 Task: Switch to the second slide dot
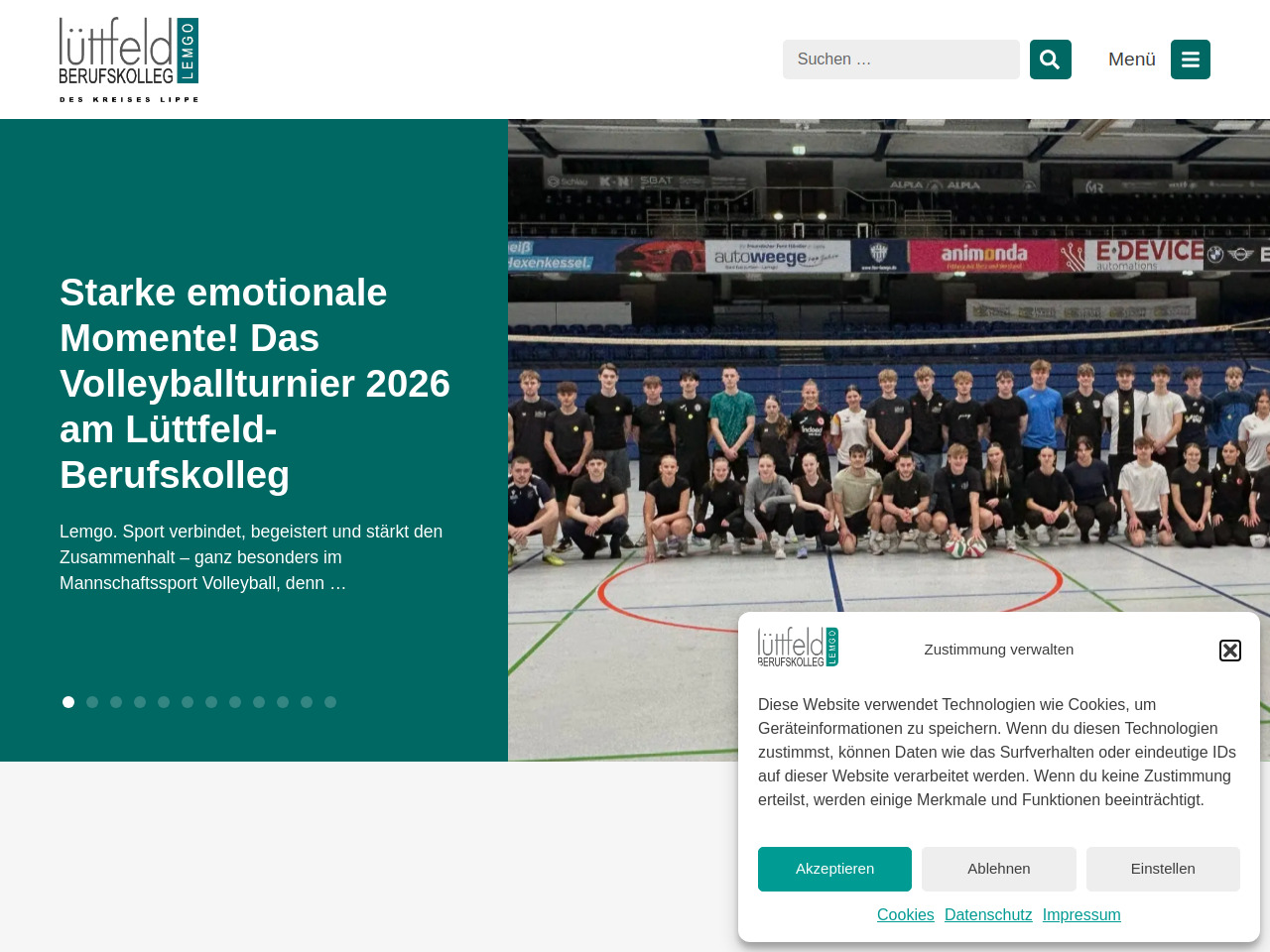[x=92, y=702]
